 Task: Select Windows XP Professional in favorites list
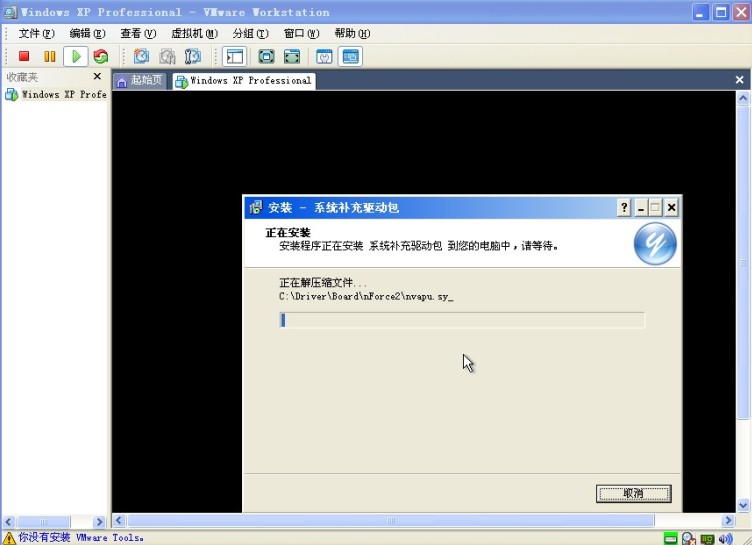62,95
